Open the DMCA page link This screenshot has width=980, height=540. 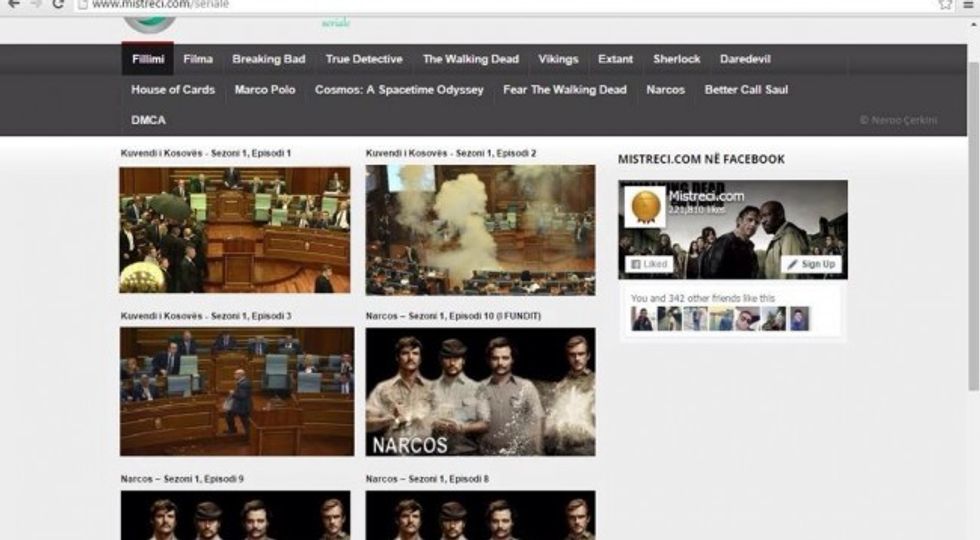pos(148,120)
